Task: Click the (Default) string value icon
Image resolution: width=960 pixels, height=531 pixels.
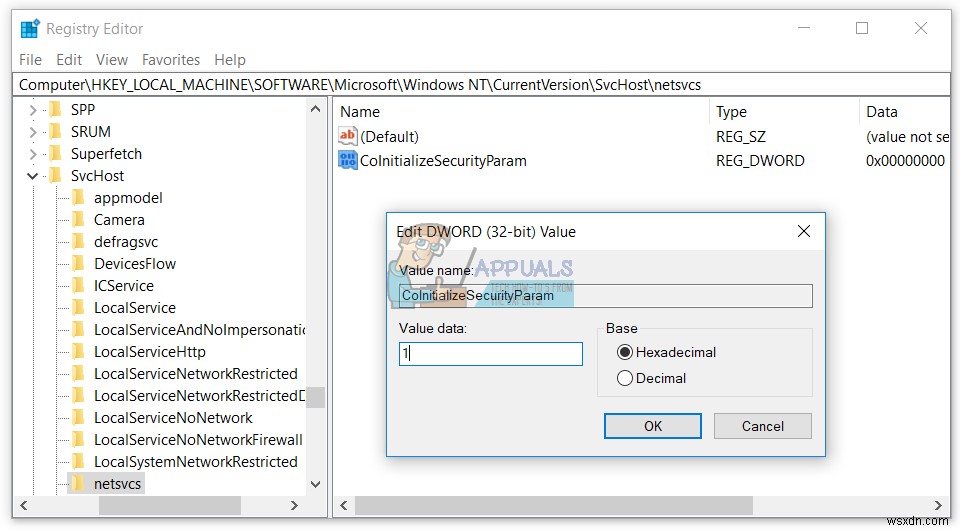Action: [347, 136]
